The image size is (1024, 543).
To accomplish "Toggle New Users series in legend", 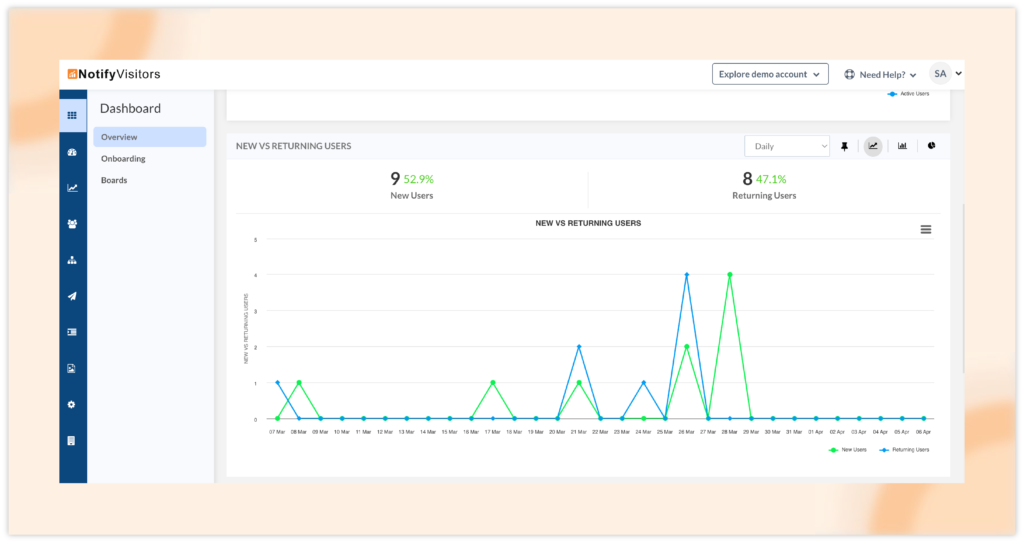I will [848, 450].
